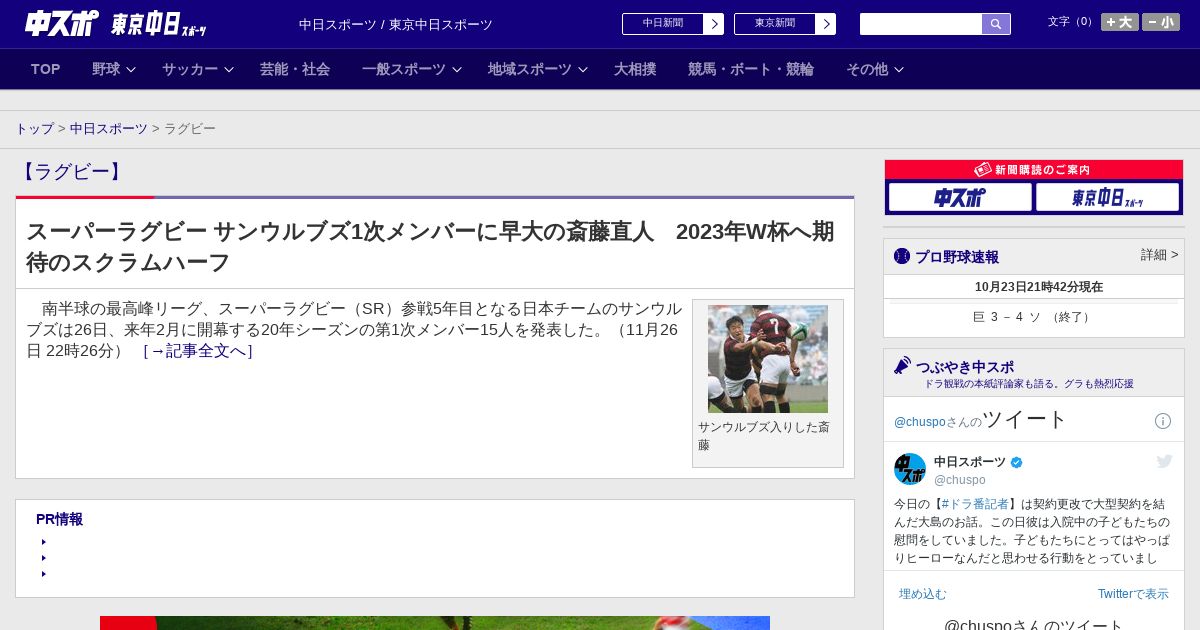Click the 巨 3−4 ソ score result
The height and width of the screenshot is (630, 1200).
pos(1033,317)
